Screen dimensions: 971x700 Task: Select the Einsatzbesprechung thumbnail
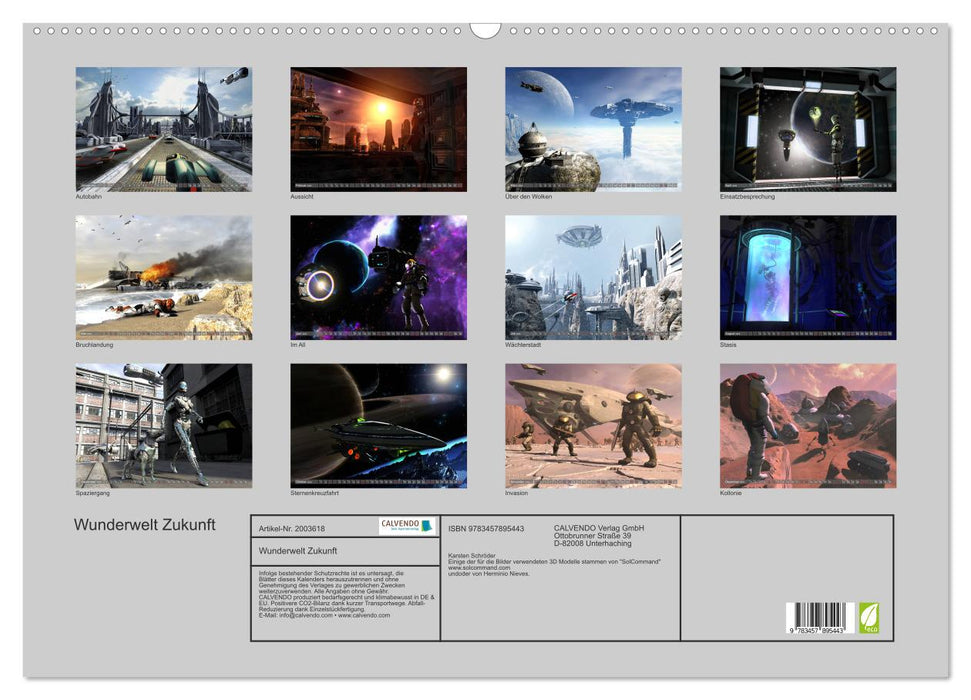[x=808, y=129]
